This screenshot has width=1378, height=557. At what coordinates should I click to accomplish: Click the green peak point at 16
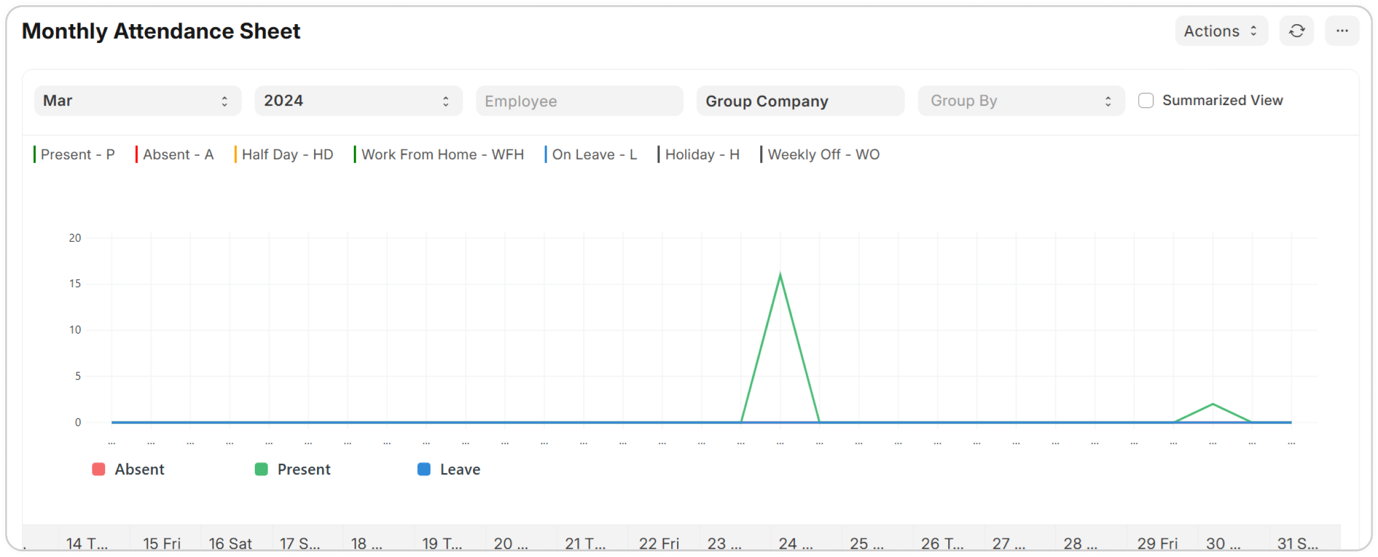click(780, 275)
